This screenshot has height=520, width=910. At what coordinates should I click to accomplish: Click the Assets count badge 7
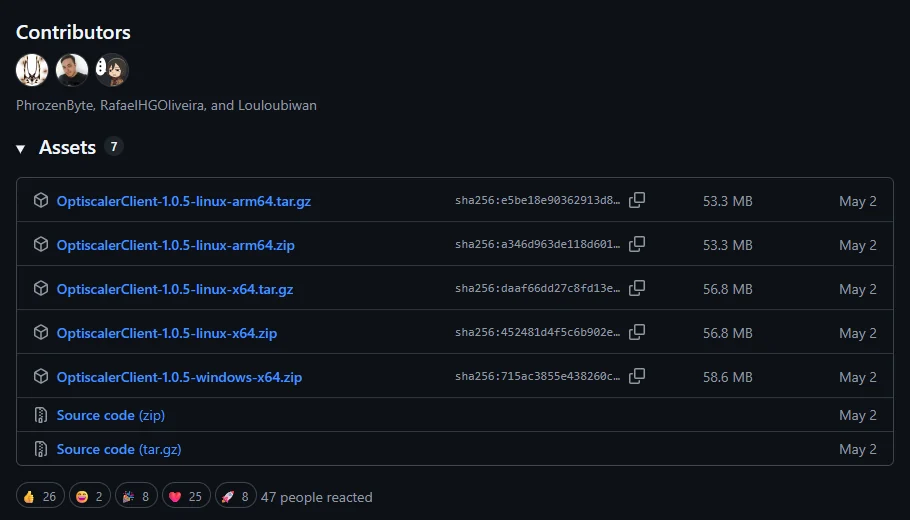click(x=114, y=147)
